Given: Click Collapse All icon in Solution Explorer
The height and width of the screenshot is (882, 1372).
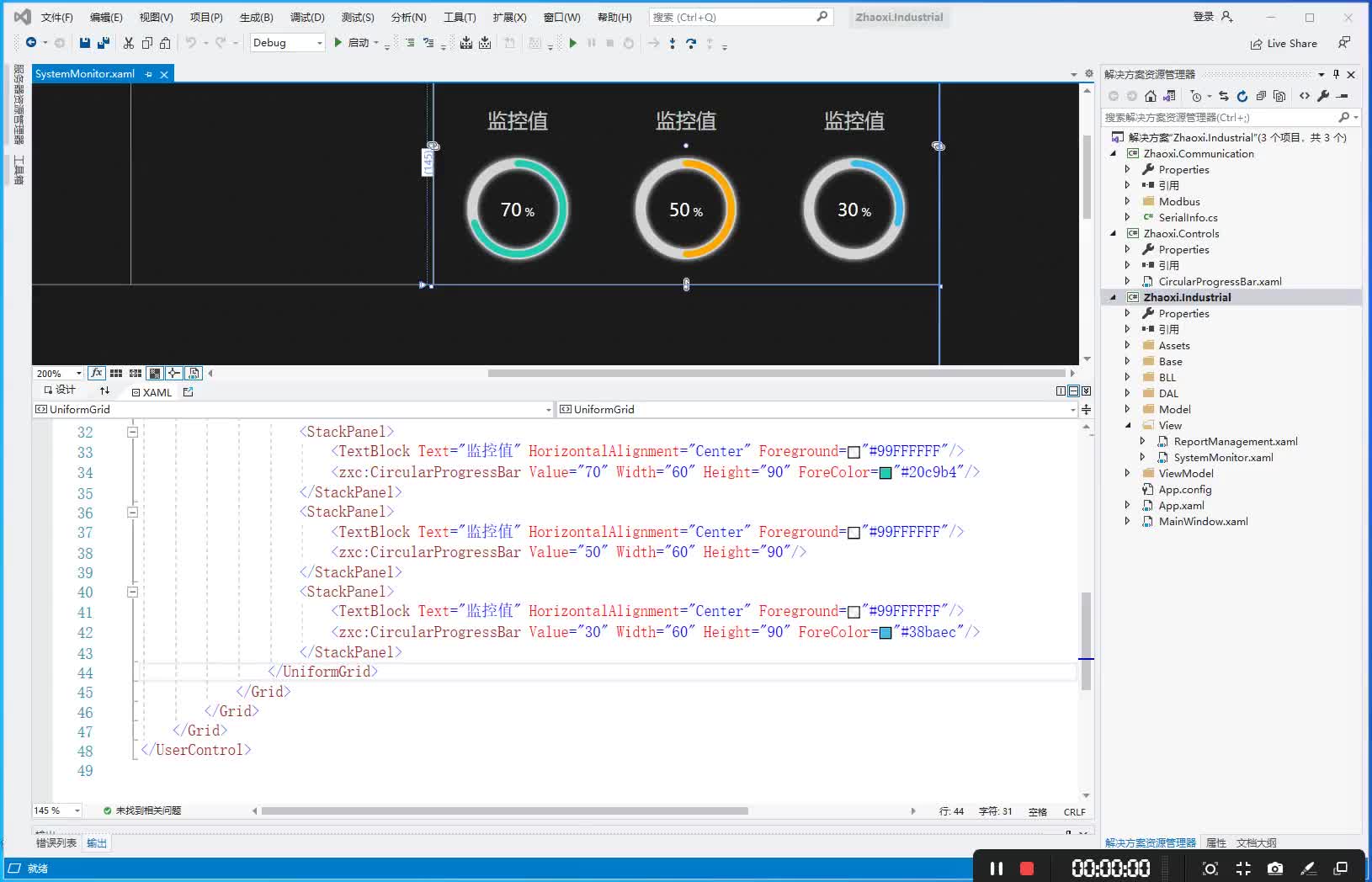Looking at the screenshot, I should (1261, 96).
